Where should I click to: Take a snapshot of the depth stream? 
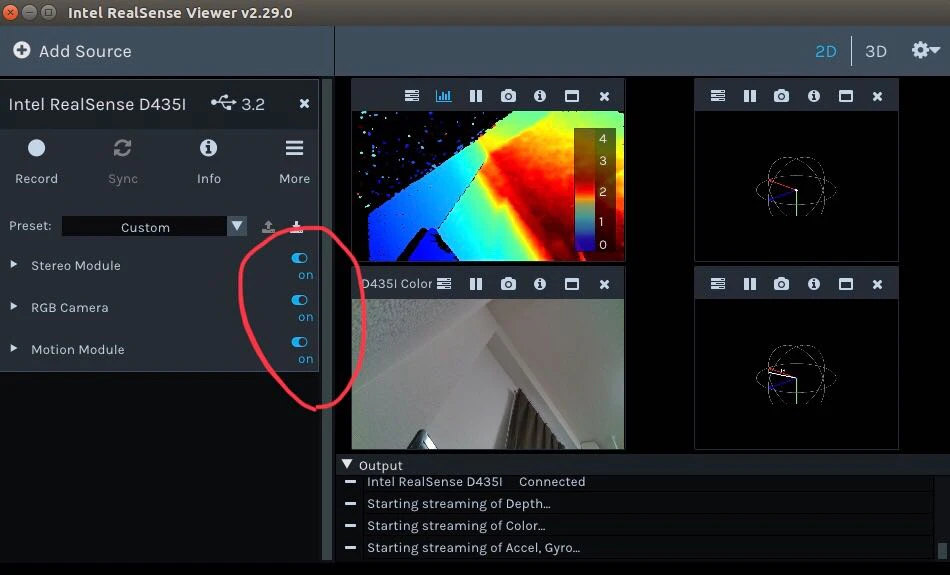[x=508, y=96]
